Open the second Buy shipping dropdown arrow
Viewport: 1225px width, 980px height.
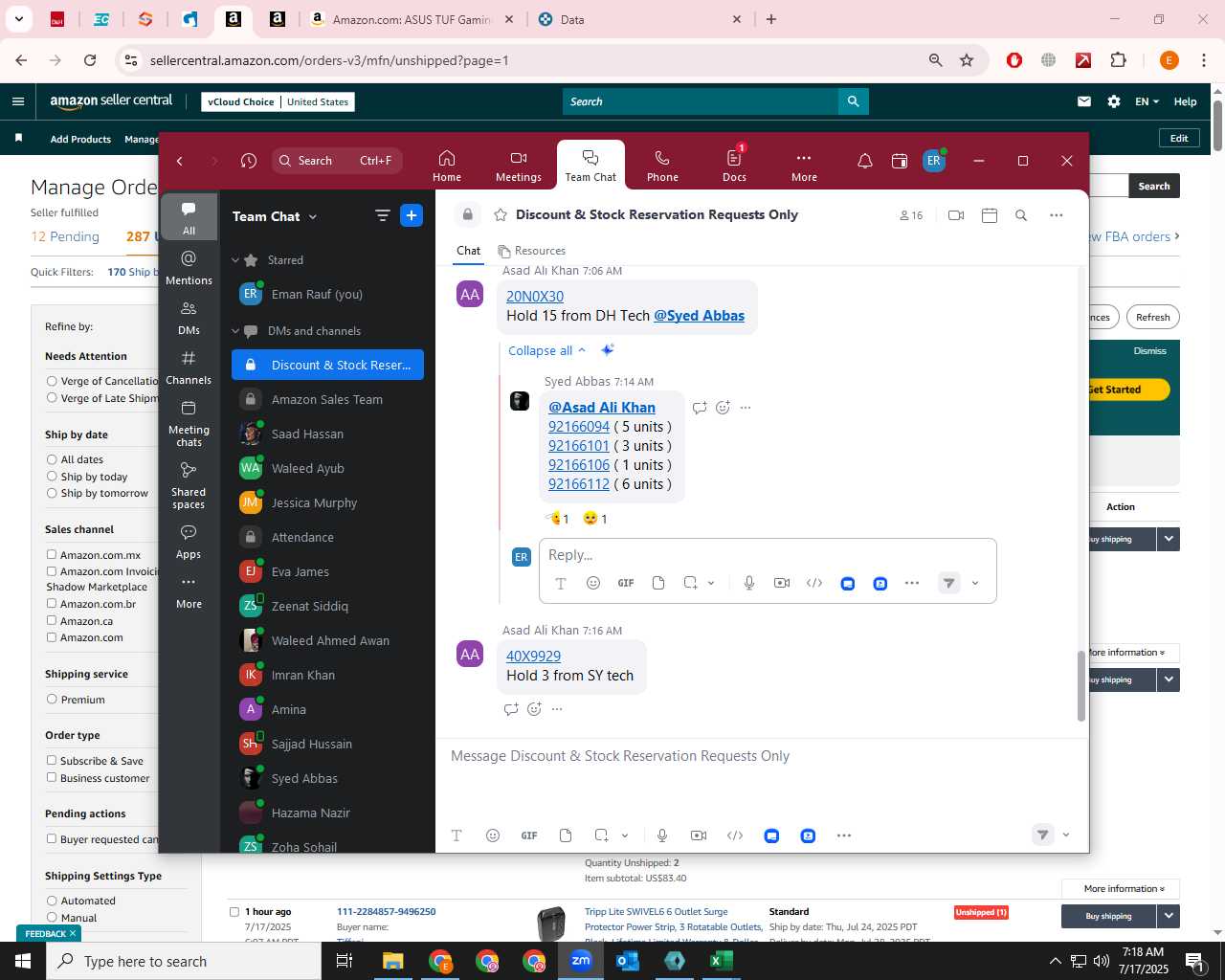[1169, 679]
